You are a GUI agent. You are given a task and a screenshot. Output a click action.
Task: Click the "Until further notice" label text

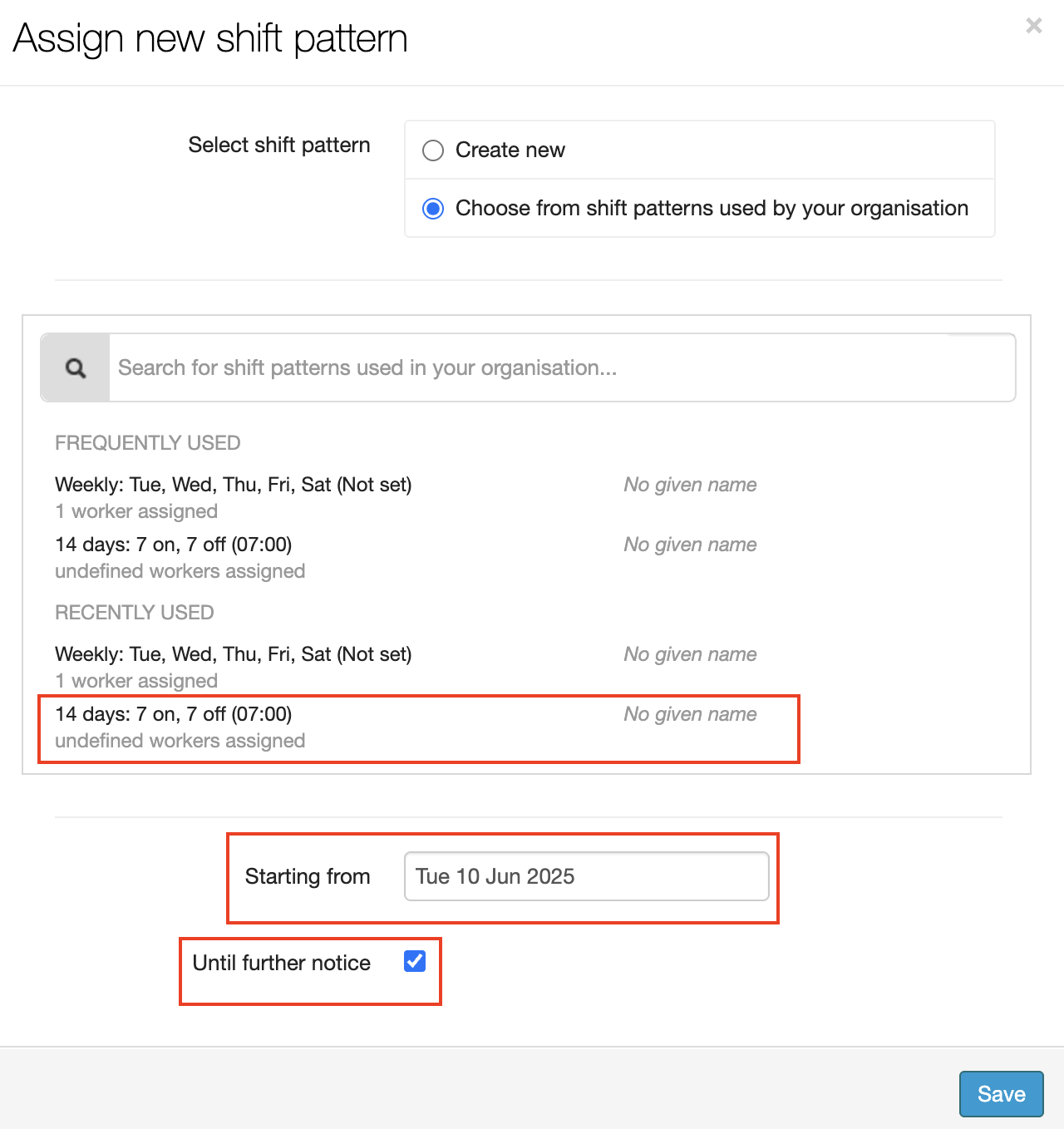tap(282, 963)
